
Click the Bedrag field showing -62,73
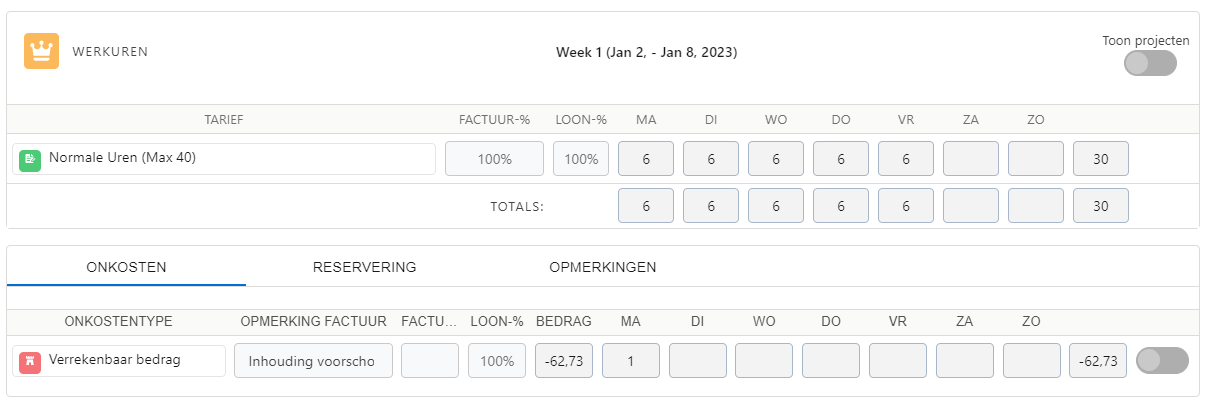pos(564,361)
